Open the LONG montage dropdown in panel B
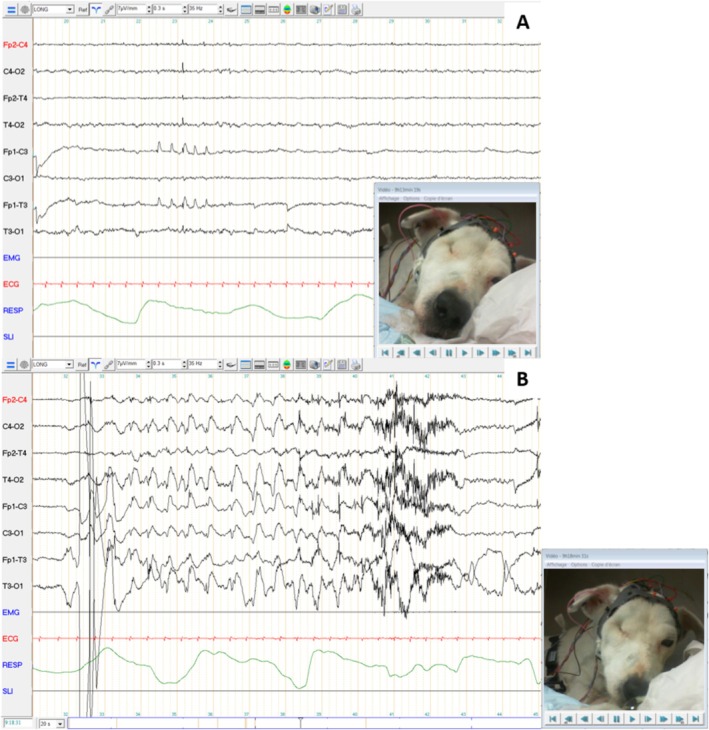This screenshot has width=709, height=730. [x=52, y=365]
